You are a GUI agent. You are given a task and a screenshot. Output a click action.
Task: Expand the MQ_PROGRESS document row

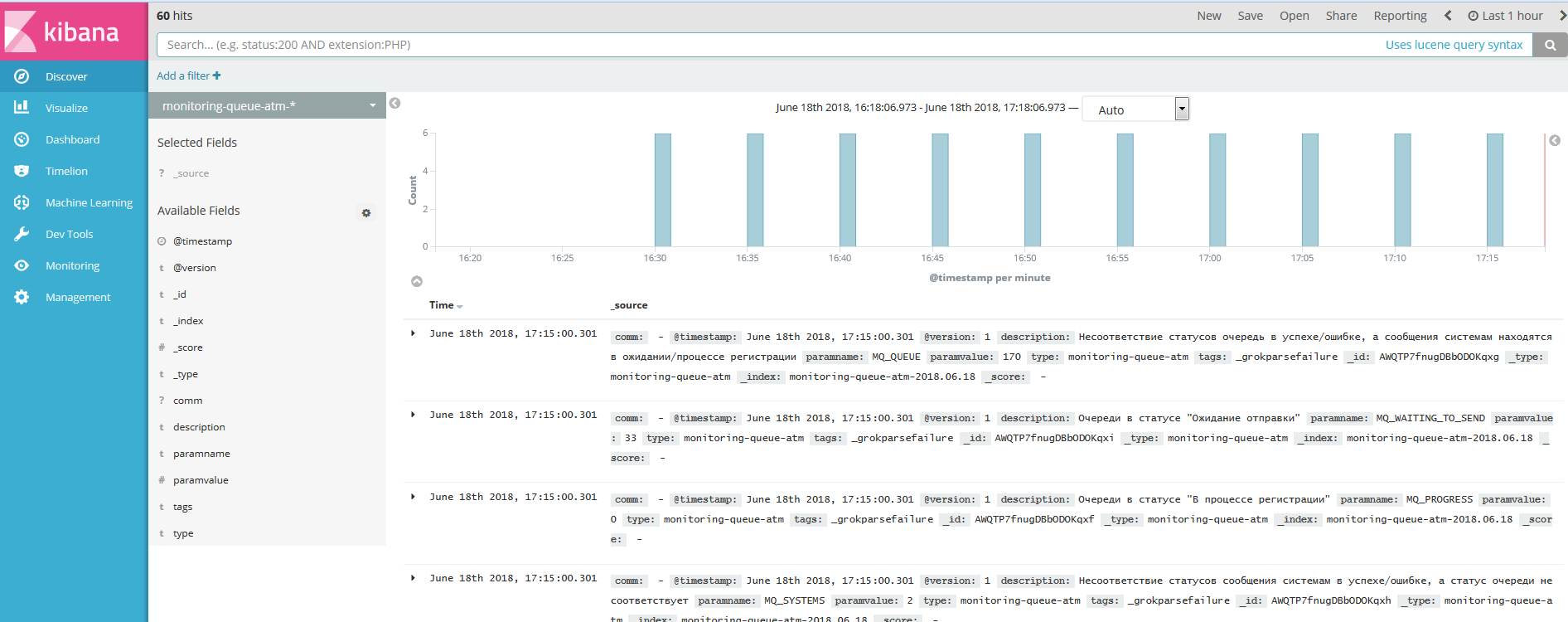coord(413,497)
